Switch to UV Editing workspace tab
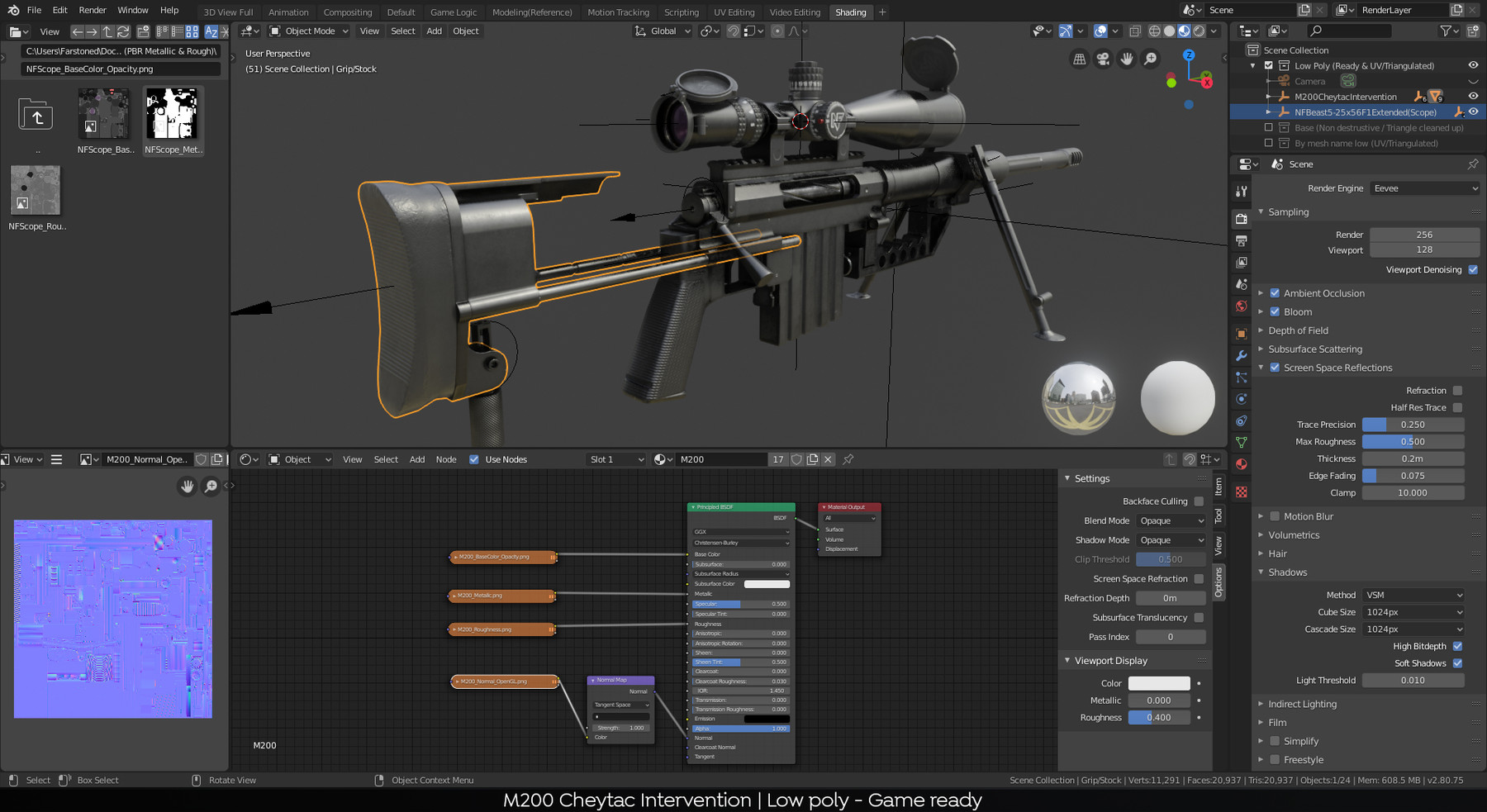The width and height of the screenshot is (1487, 812). (x=734, y=12)
